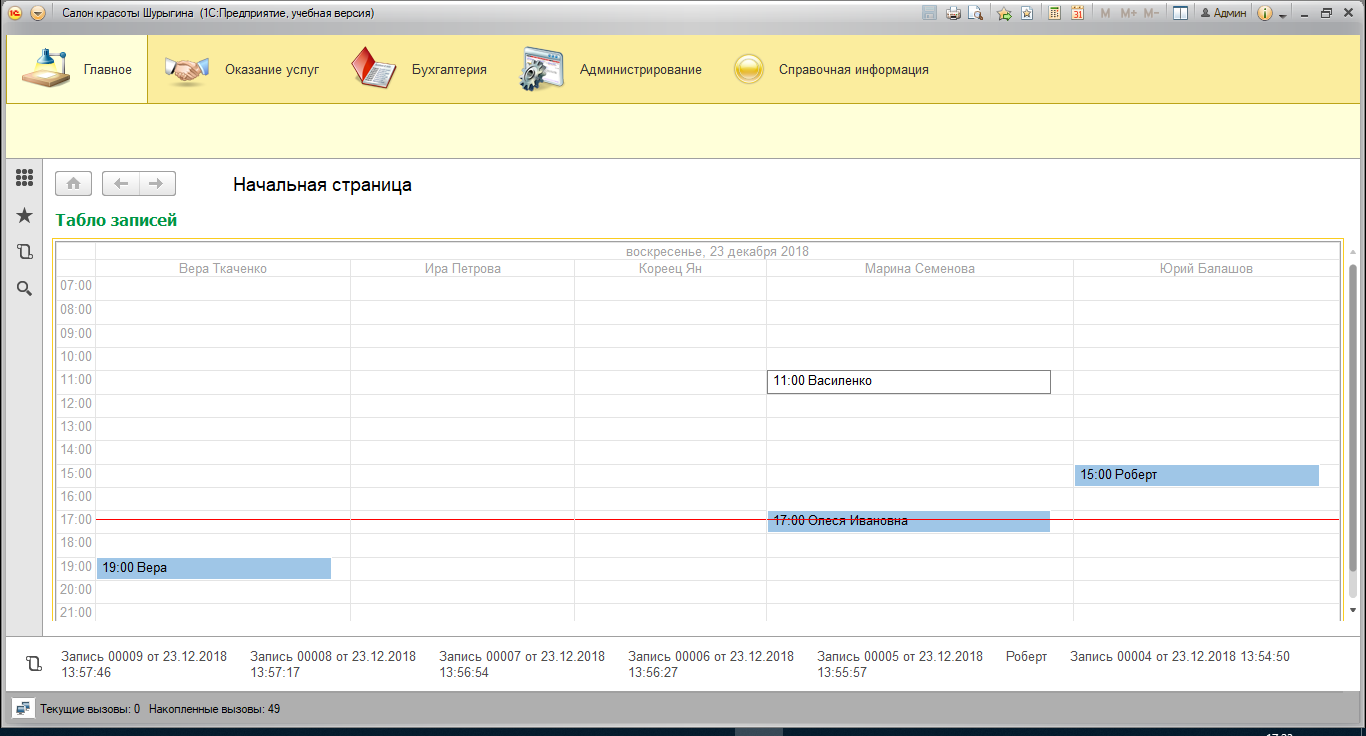Click the date header воскресенье, 23 декабря 2018
The height and width of the screenshot is (736, 1366).
[717, 251]
